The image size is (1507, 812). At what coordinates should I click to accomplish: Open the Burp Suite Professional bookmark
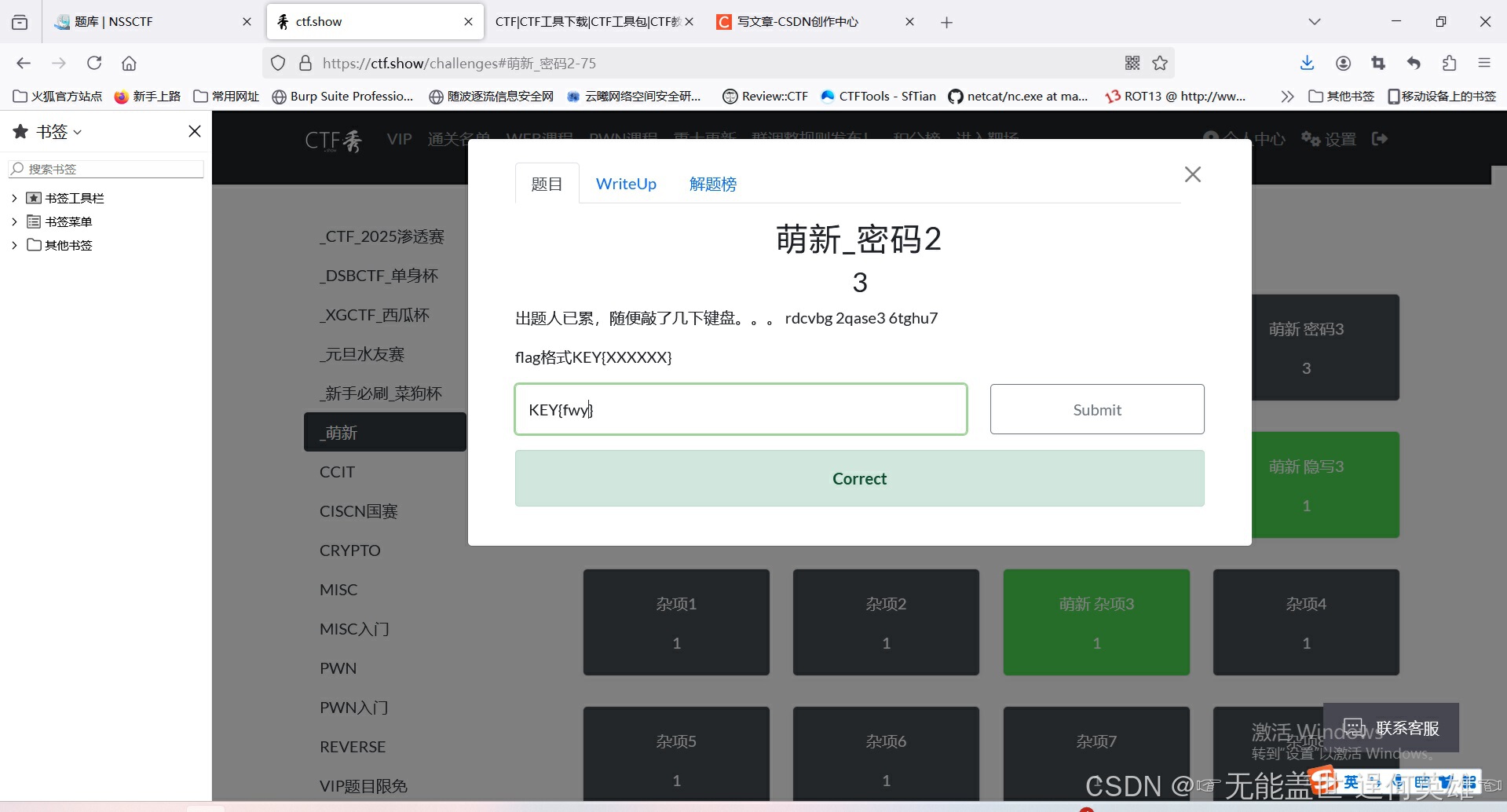tap(342, 96)
